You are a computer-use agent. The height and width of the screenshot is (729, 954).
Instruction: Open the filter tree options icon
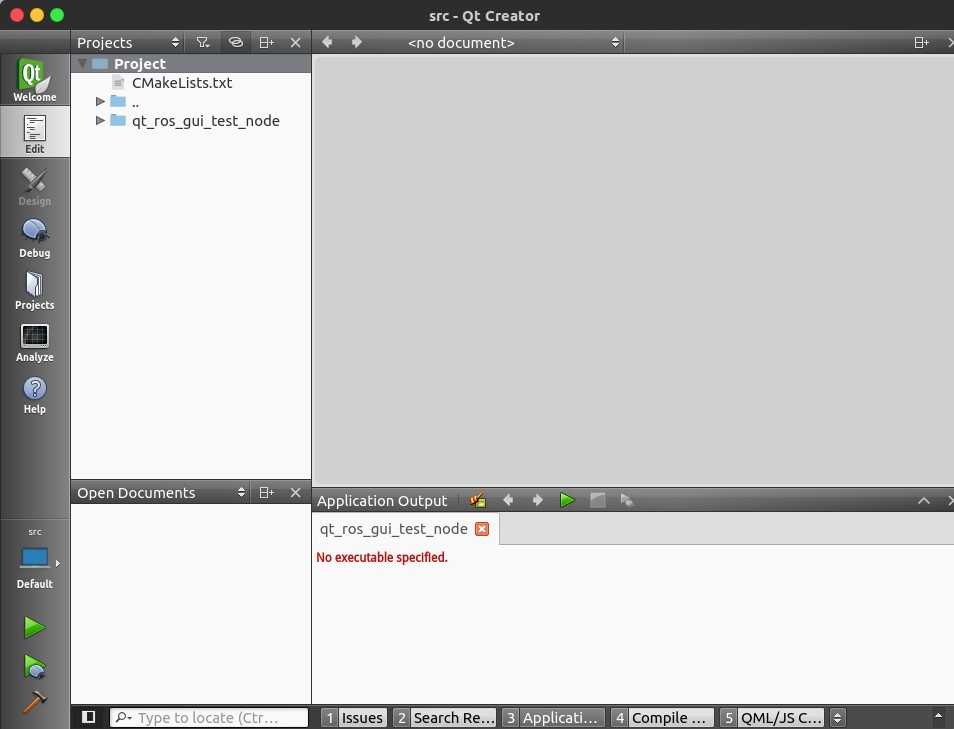click(203, 42)
